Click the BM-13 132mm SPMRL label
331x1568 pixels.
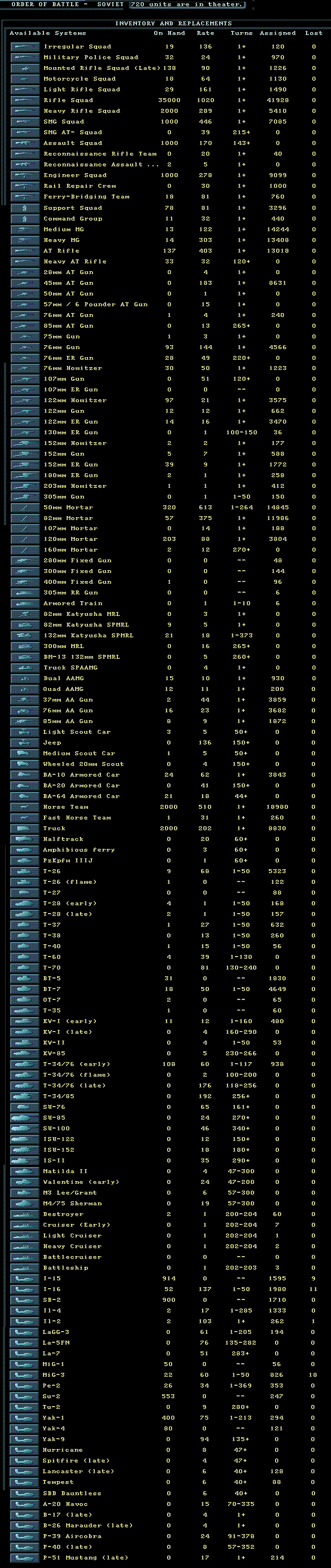82,658
